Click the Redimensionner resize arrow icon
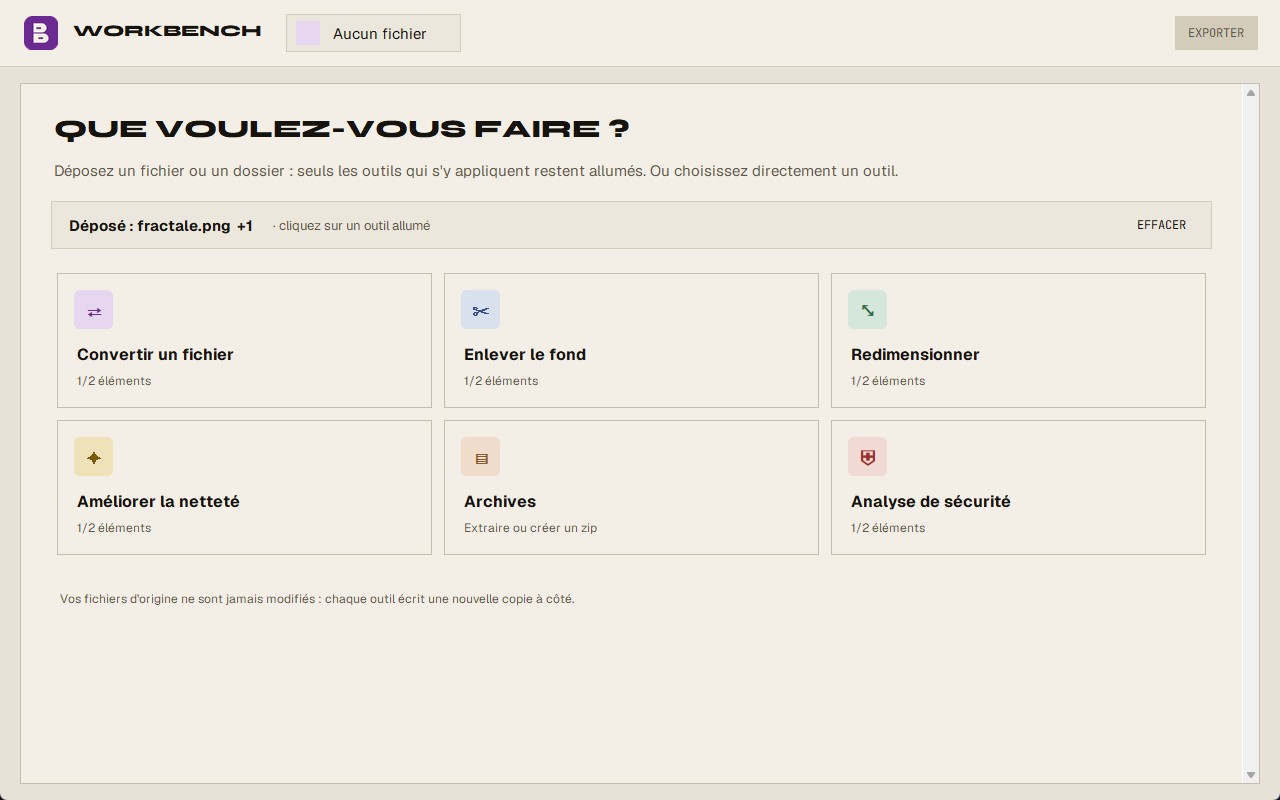The image size is (1280, 800). (x=867, y=310)
